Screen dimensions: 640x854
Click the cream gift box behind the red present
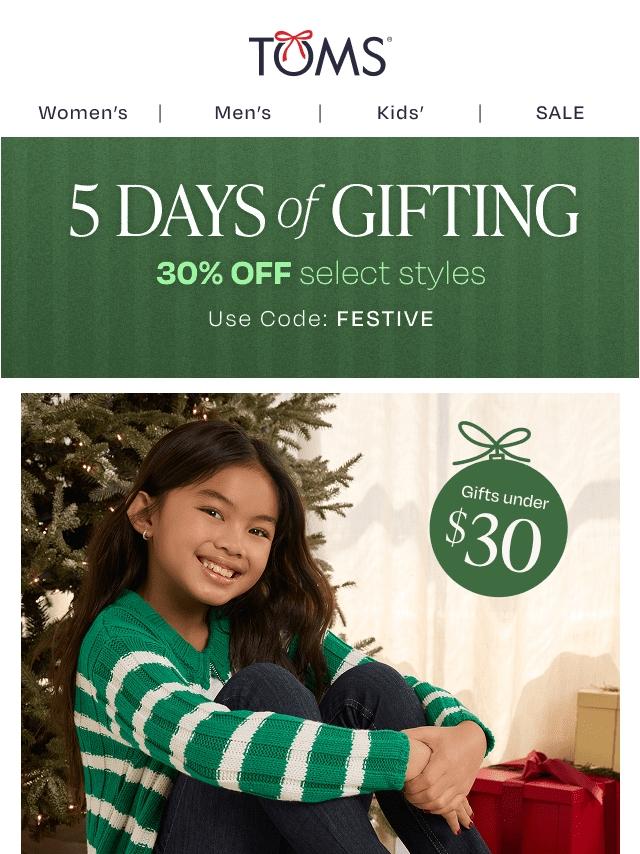pos(597,727)
